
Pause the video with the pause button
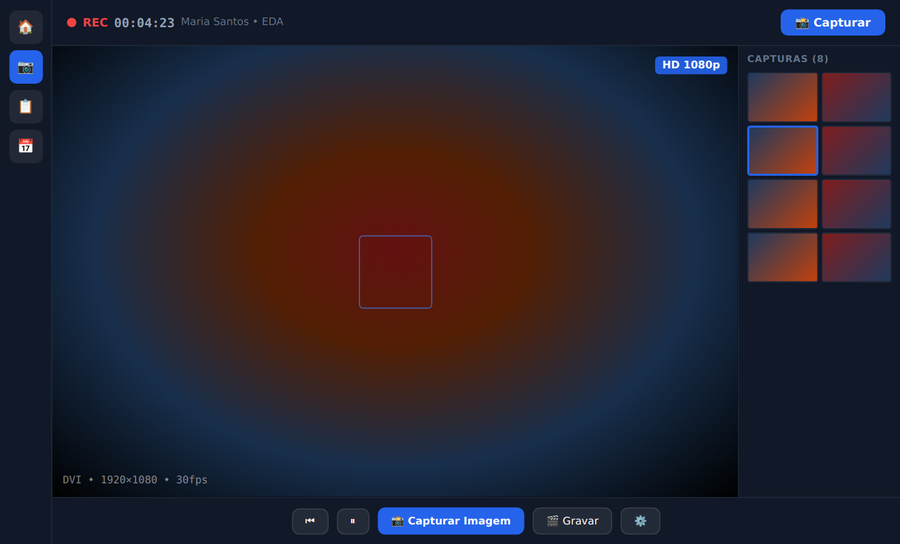353,521
